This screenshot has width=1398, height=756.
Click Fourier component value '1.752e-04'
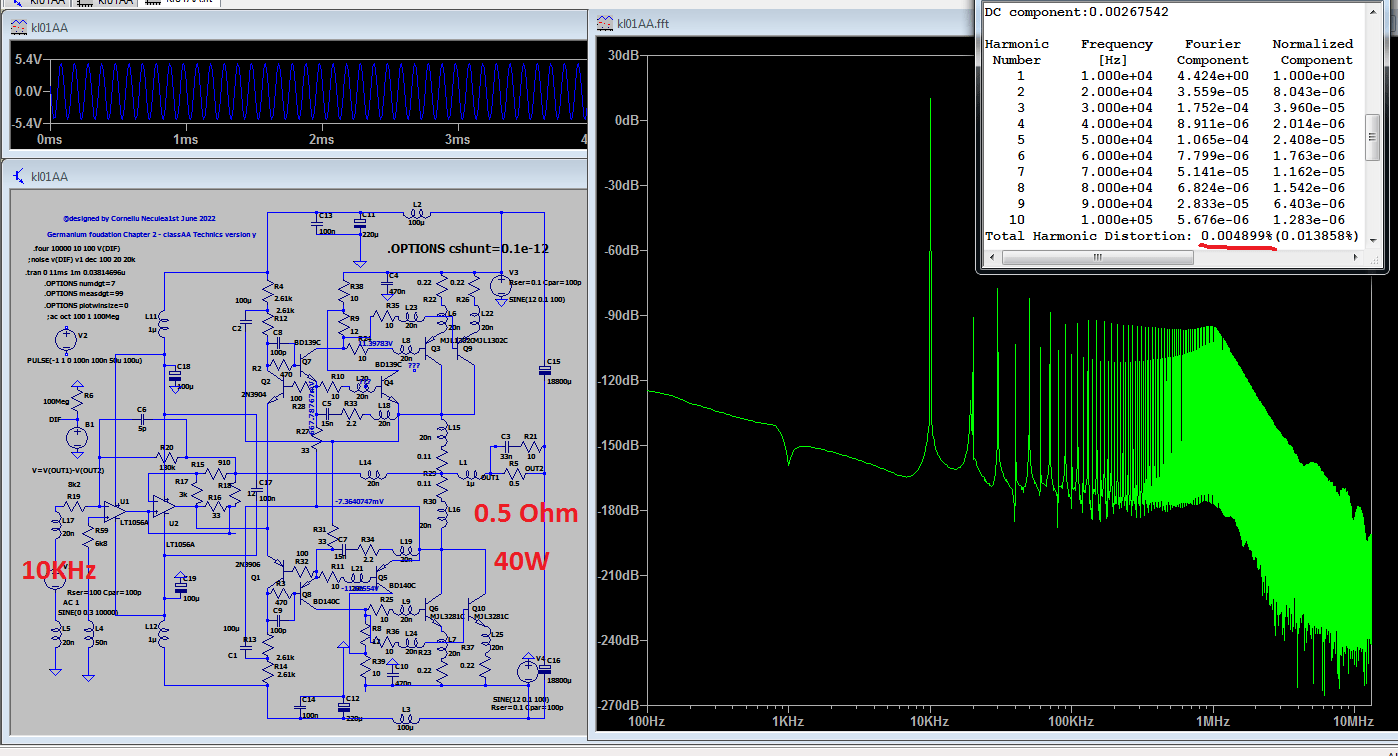[1212, 108]
